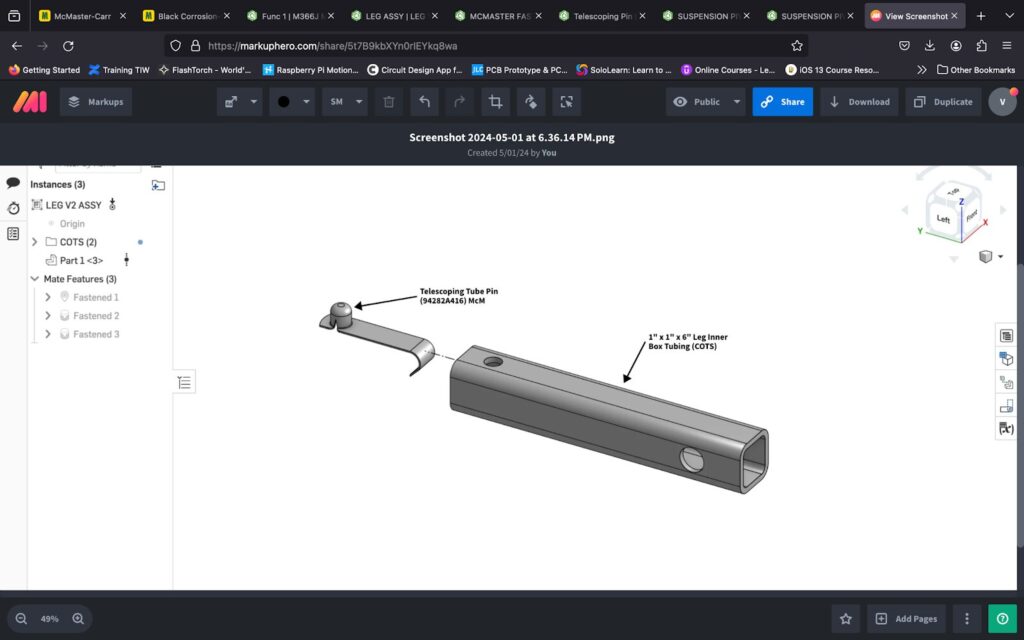Click the green help button
This screenshot has height=640, width=1024.
coord(1001,618)
